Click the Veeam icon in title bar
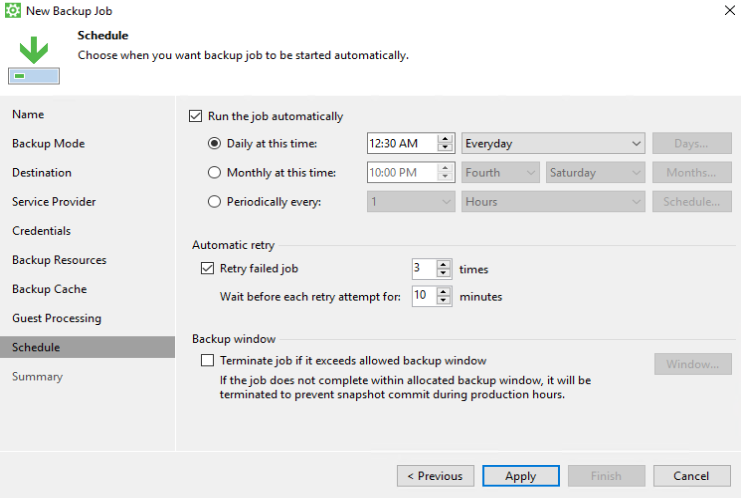The height and width of the screenshot is (498, 741). point(14,11)
